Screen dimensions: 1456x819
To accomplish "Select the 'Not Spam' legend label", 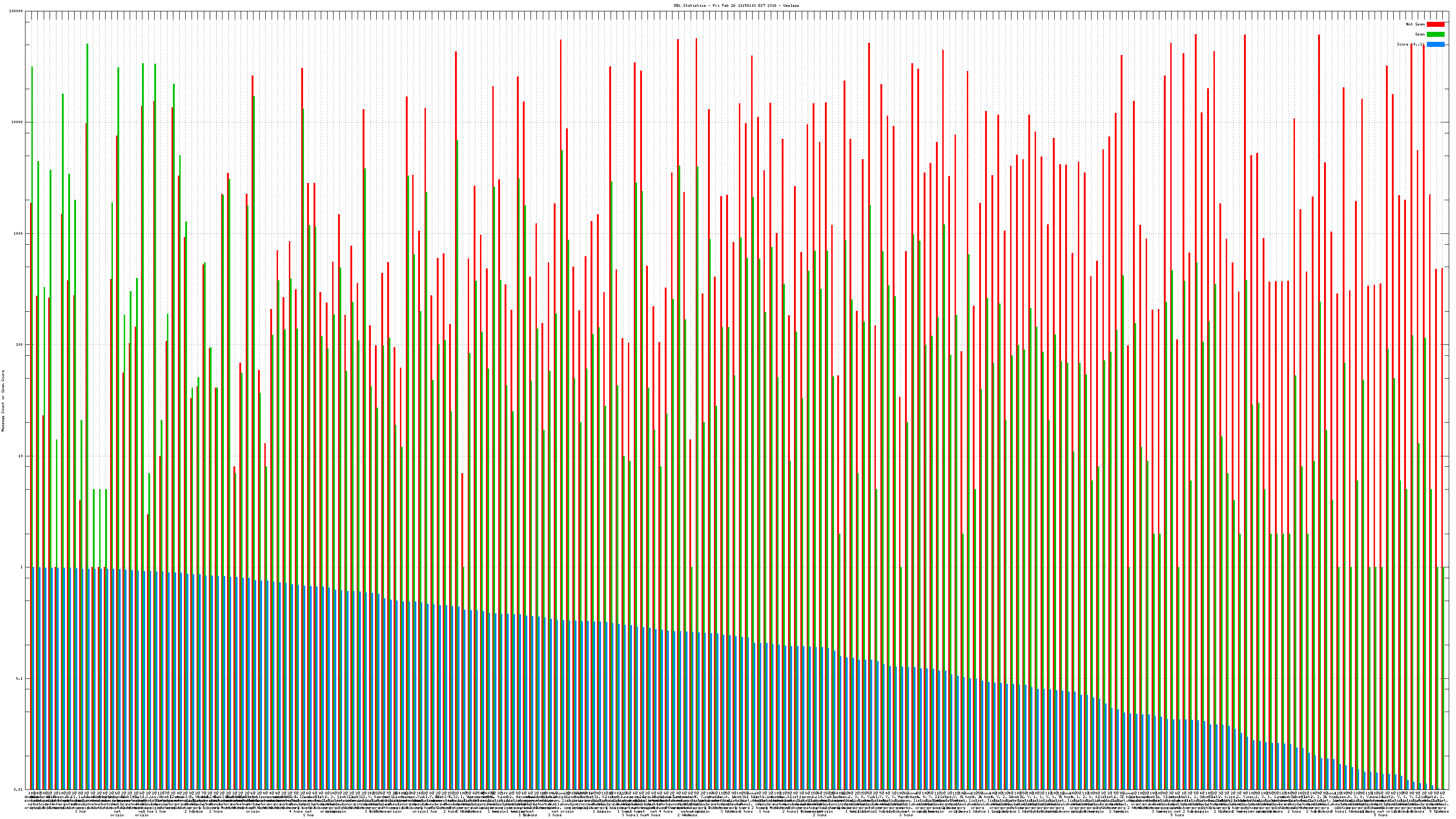I will pos(1416,24).
